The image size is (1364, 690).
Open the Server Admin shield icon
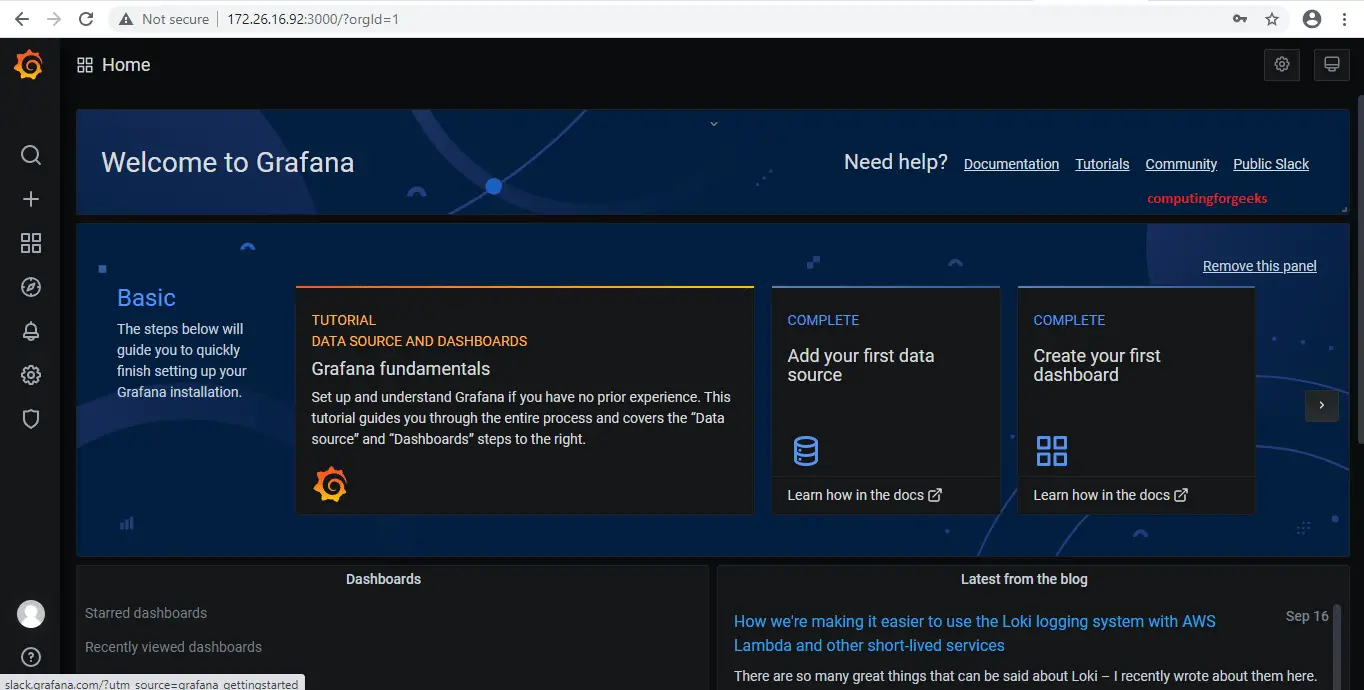[x=30, y=419]
